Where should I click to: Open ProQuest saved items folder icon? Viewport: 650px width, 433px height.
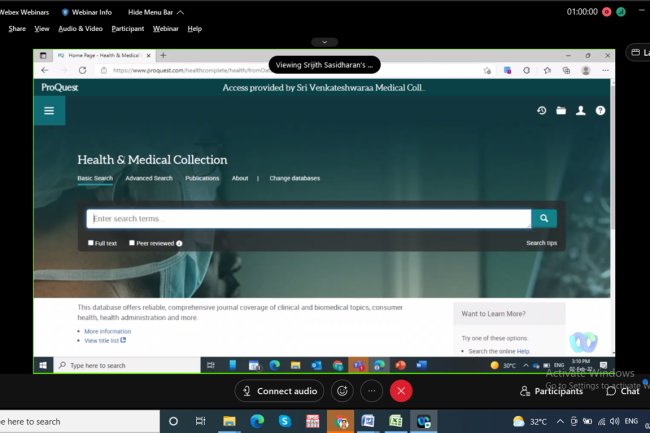(x=561, y=110)
